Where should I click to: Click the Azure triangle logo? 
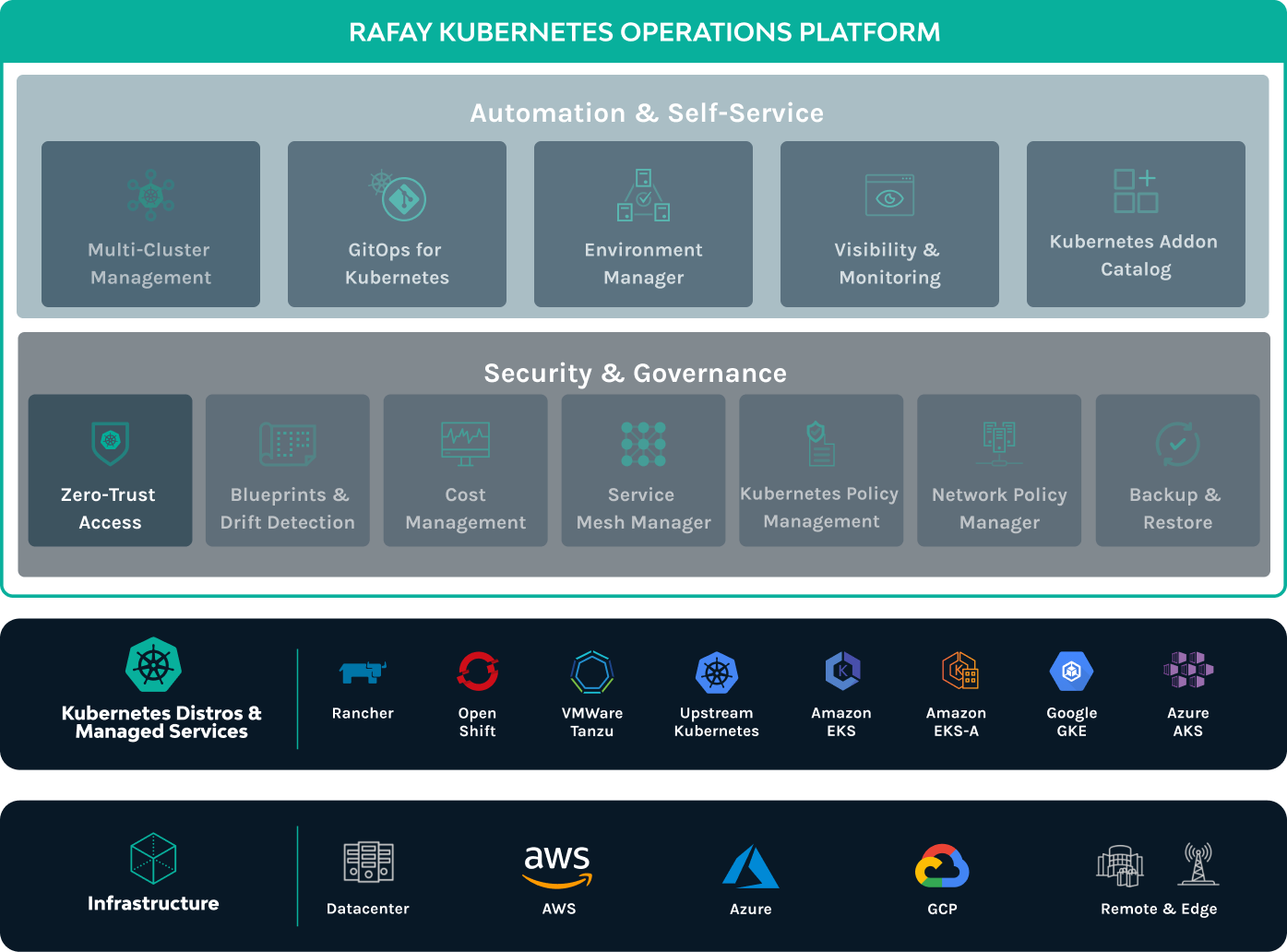[750, 866]
